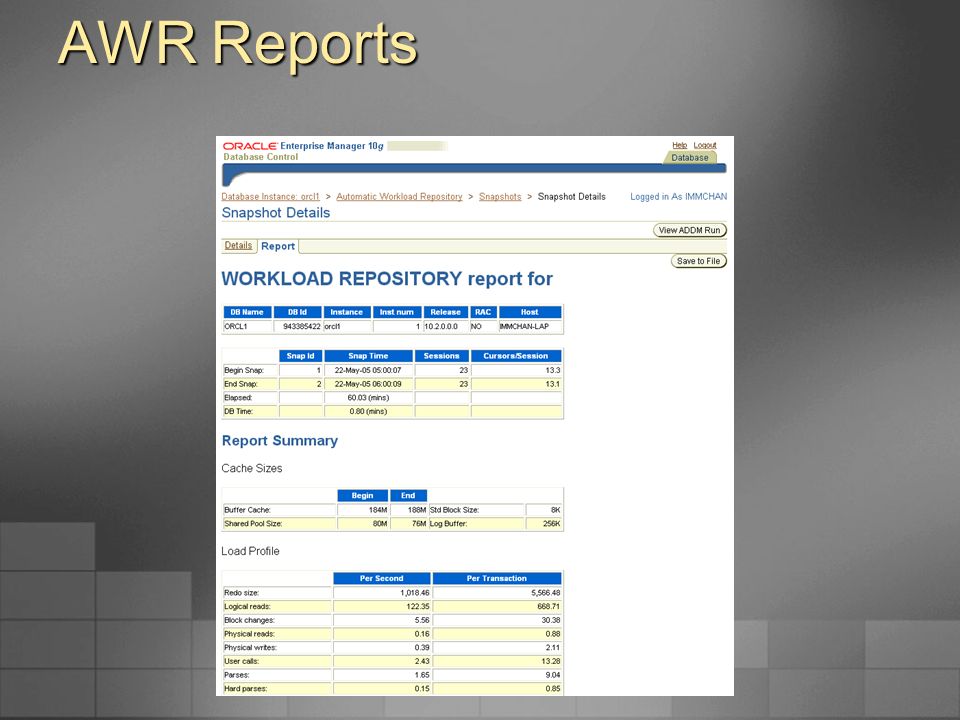Select the Shared Pool Size row label

[253, 523]
